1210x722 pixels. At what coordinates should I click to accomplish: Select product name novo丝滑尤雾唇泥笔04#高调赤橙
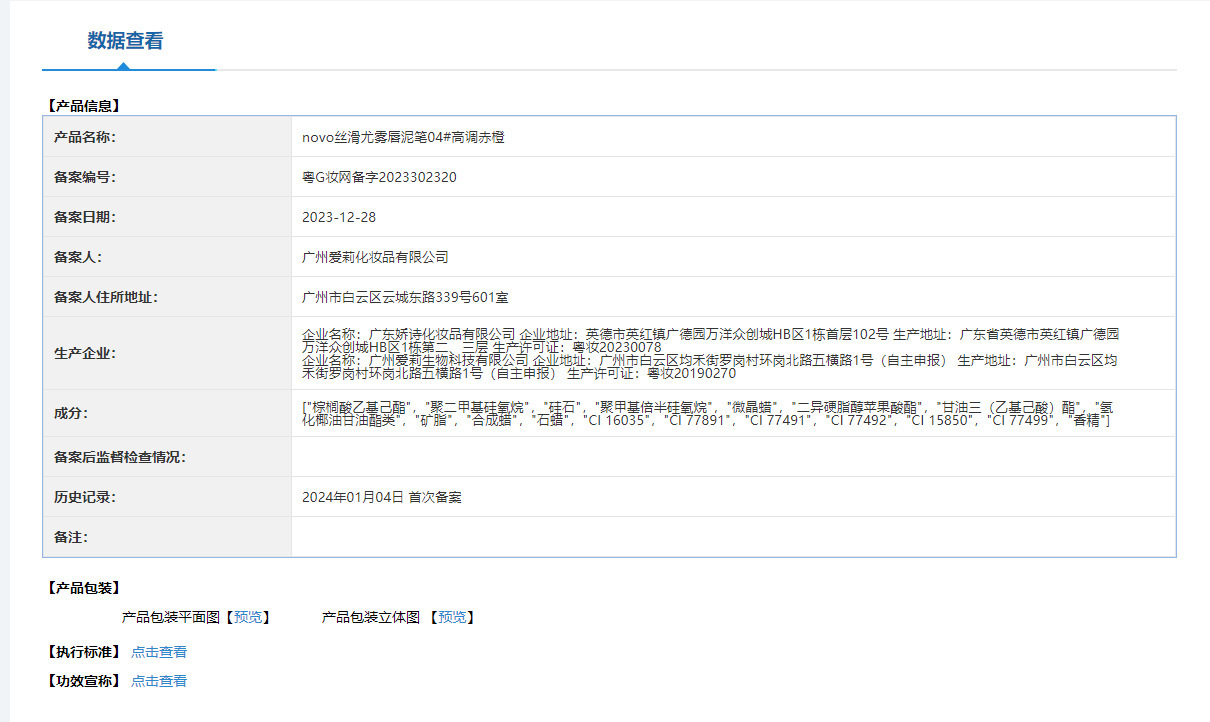(403, 137)
